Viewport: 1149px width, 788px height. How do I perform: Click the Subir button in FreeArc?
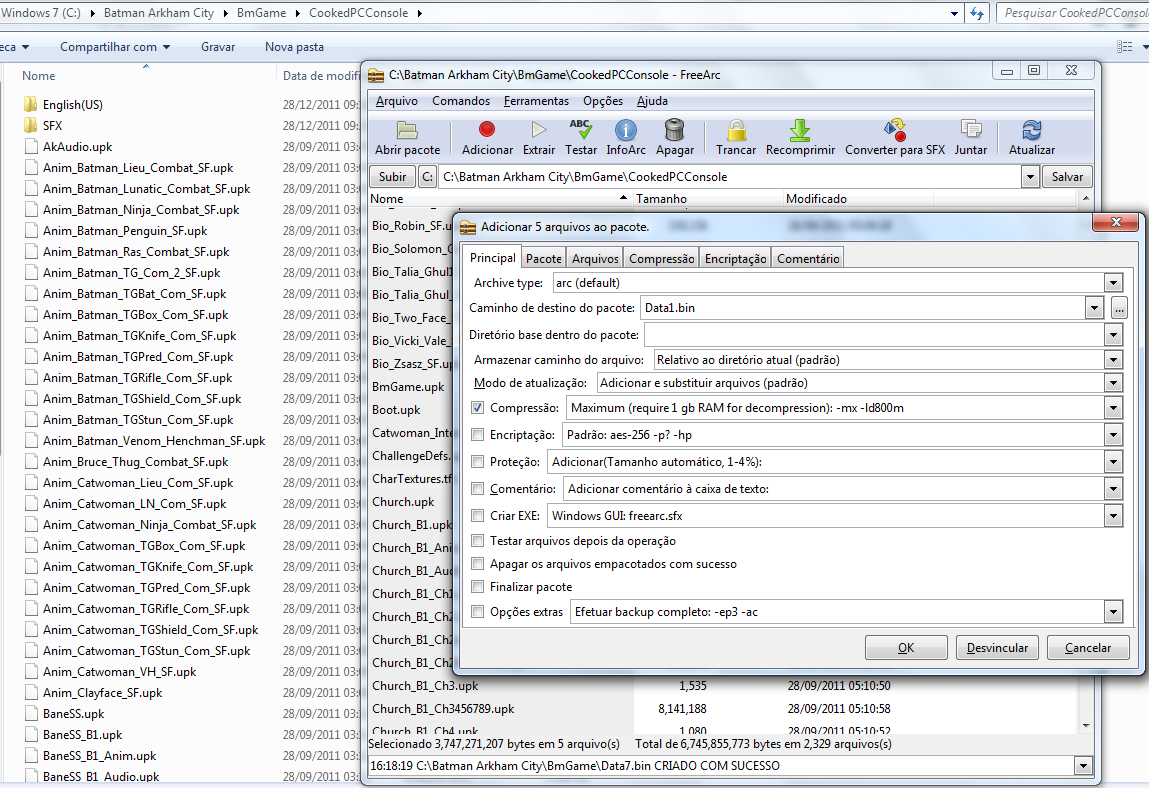(x=392, y=177)
